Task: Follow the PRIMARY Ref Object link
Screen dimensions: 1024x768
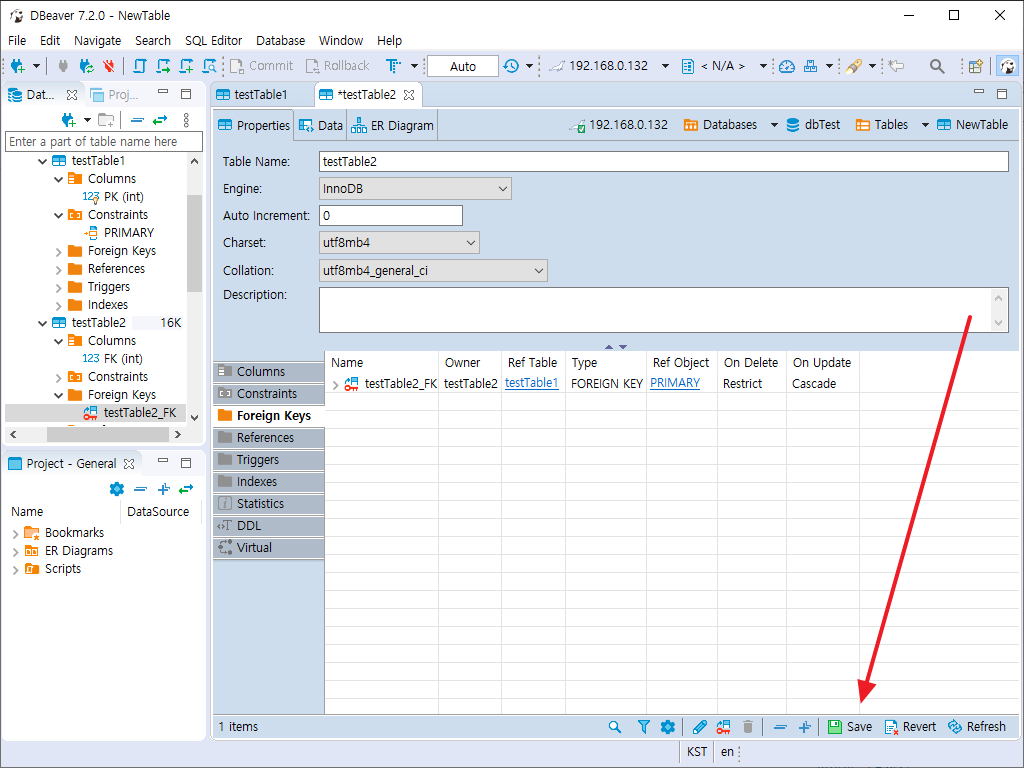Action: [x=675, y=383]
